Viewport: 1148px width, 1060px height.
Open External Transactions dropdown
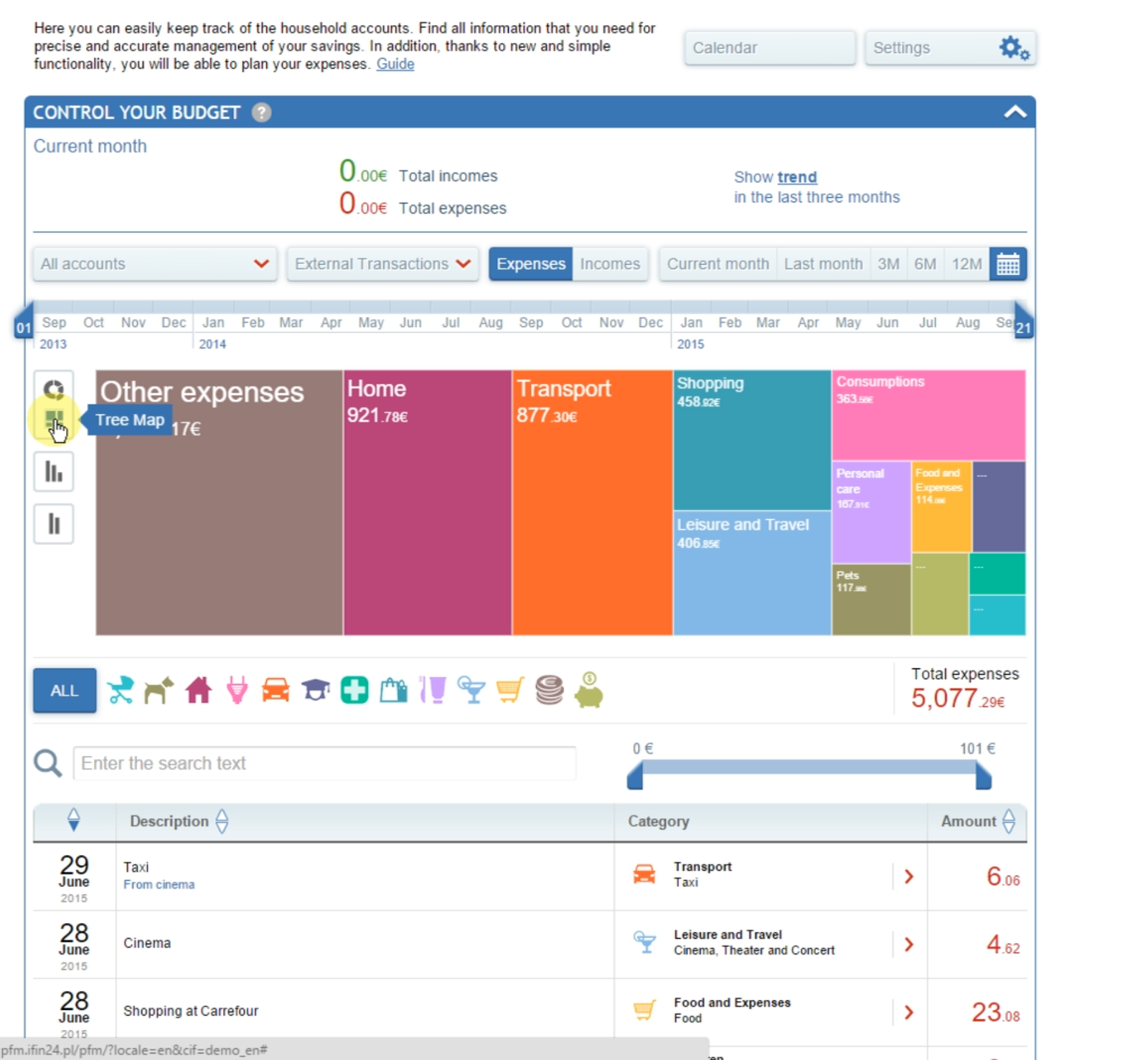(x=382, y=264)
